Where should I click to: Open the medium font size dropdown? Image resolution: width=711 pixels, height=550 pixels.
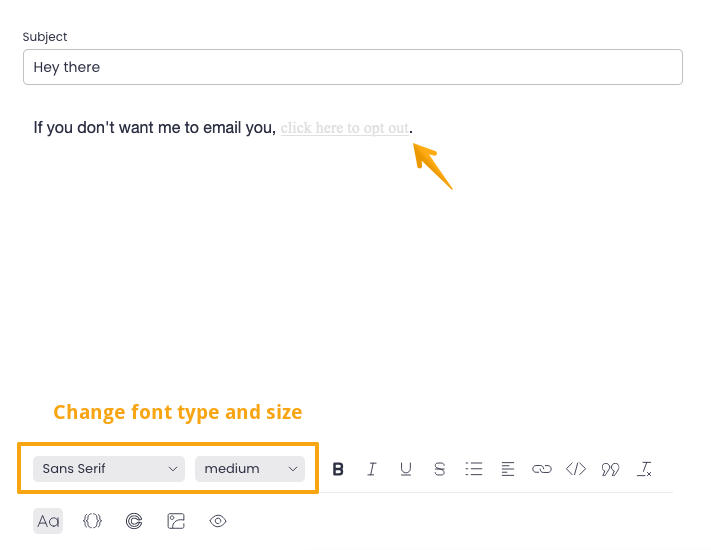tap(250, 468)
